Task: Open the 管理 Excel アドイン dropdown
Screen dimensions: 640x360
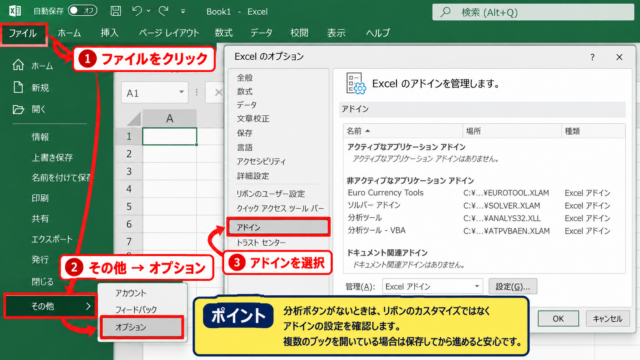Action: point(432,287)
